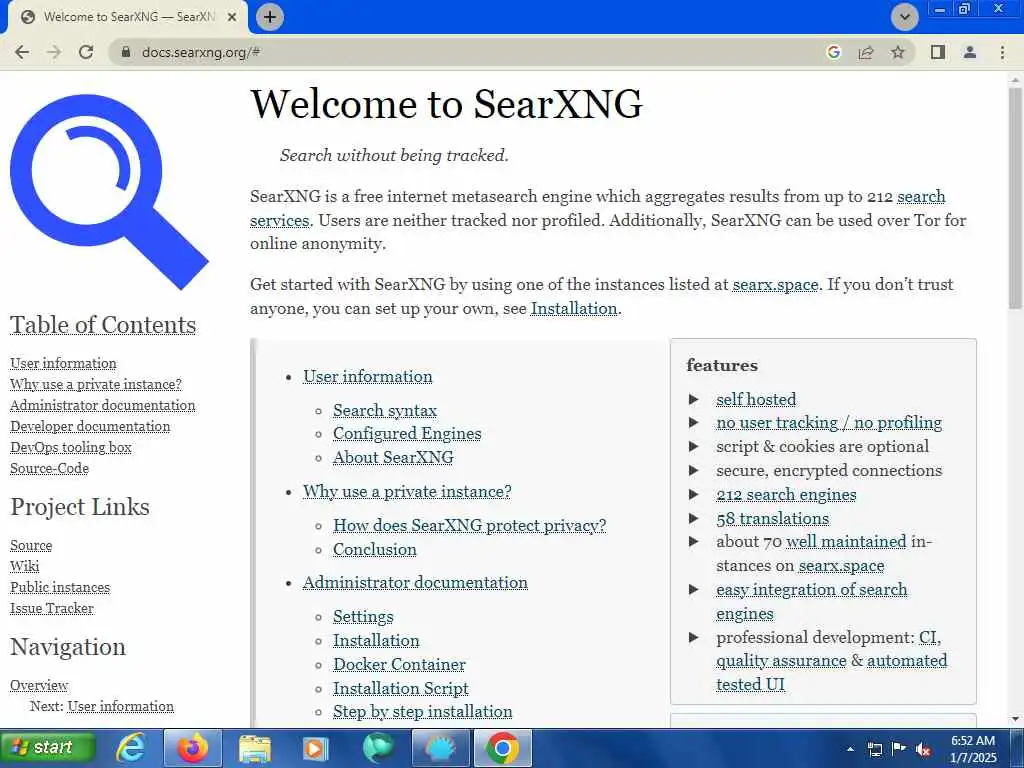Screen dimensions: 1024x768
Task: Open the Windows Start button
Action: (48, 747)
